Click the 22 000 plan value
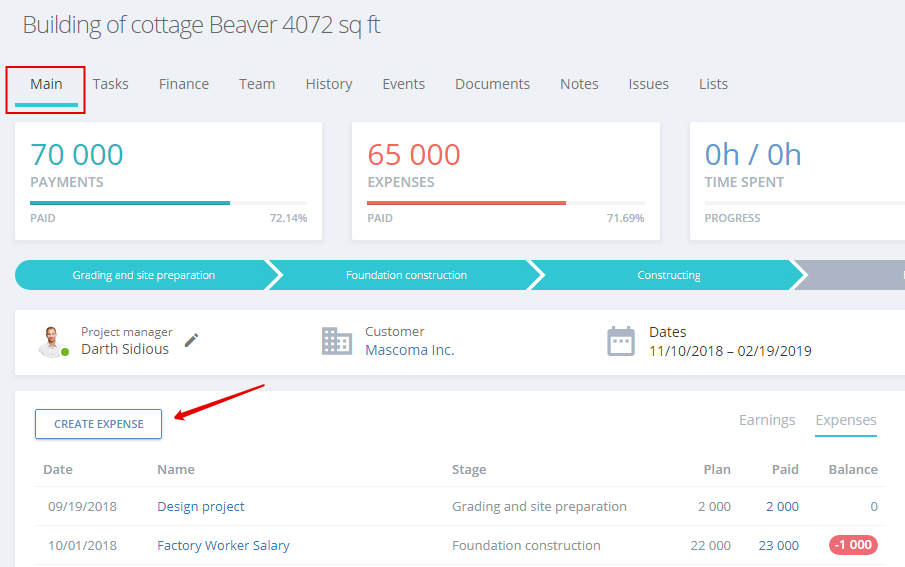 [710, 545]
